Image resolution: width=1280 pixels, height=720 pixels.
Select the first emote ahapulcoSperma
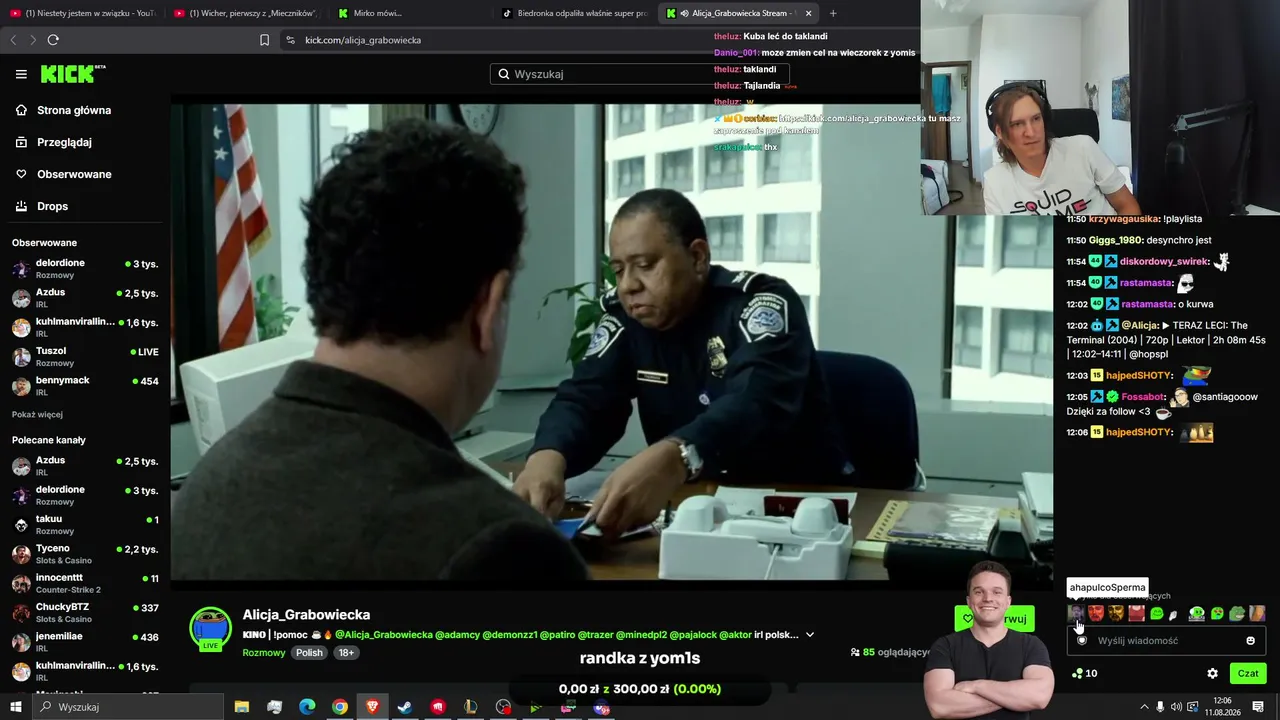[1076, 613]
